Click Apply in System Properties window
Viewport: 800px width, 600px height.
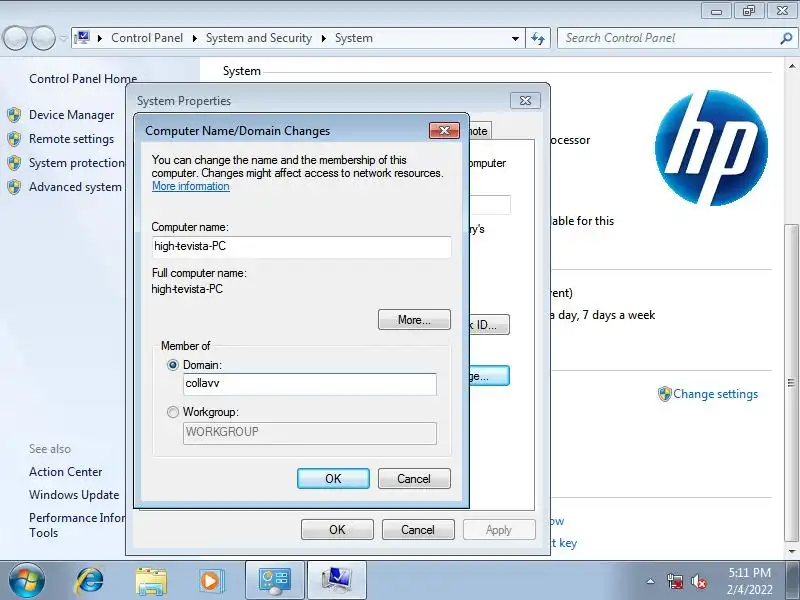point(499,530)
